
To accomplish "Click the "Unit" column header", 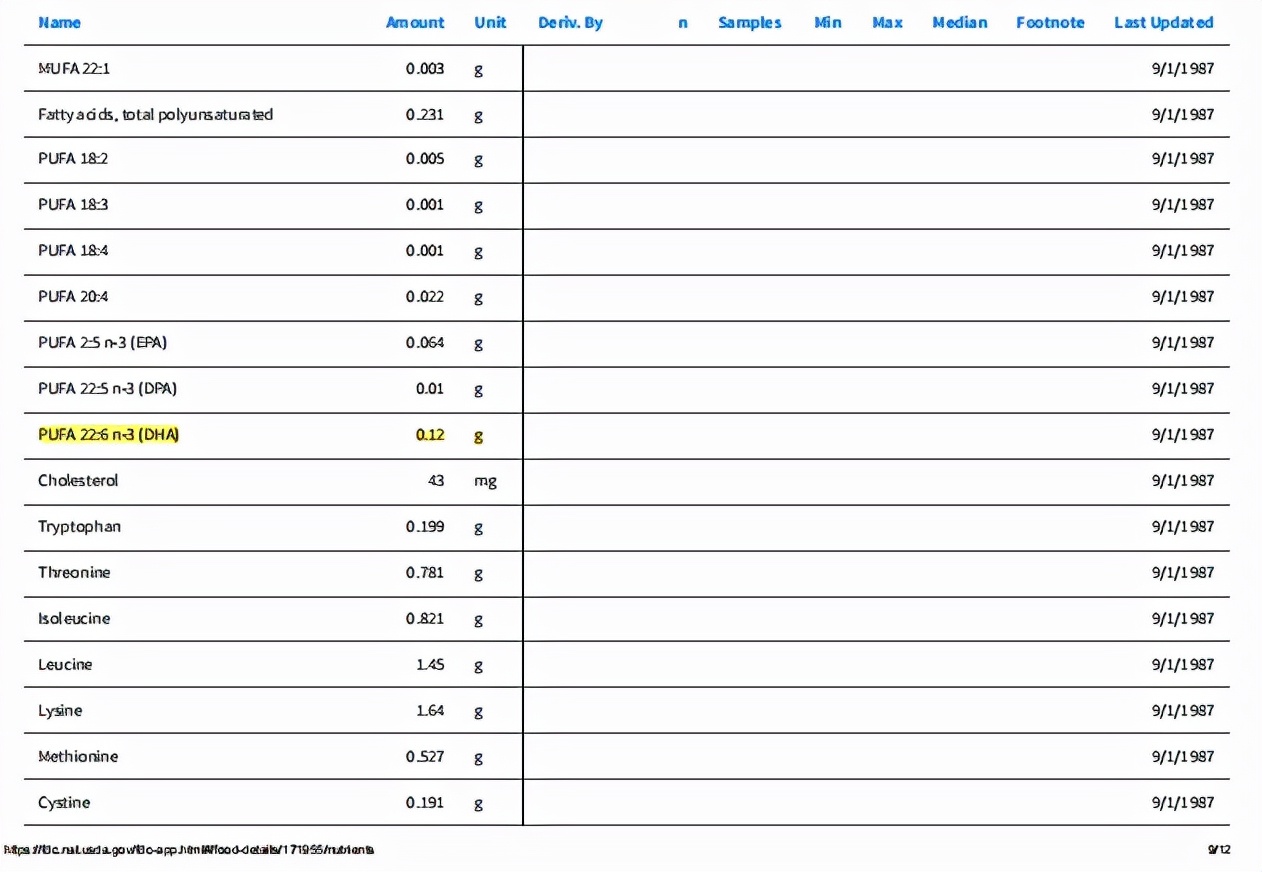I will (x=490, y=22).
